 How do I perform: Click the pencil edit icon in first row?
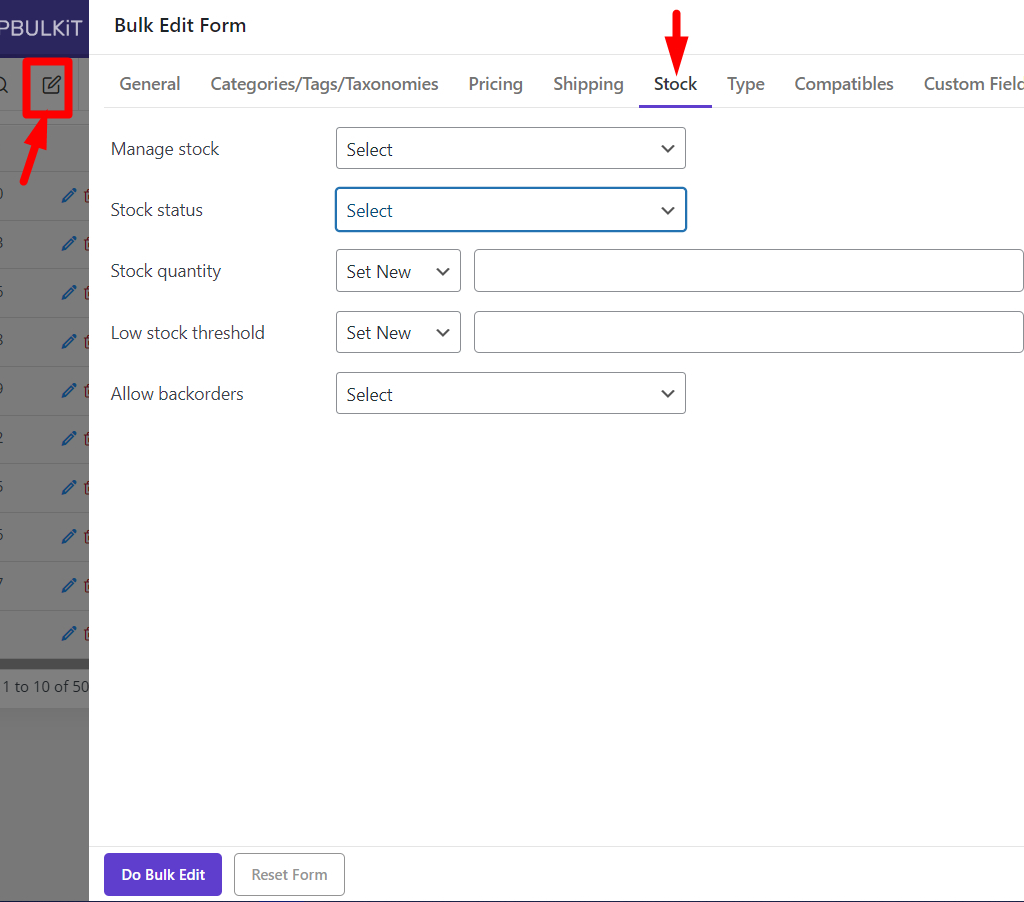69,196
